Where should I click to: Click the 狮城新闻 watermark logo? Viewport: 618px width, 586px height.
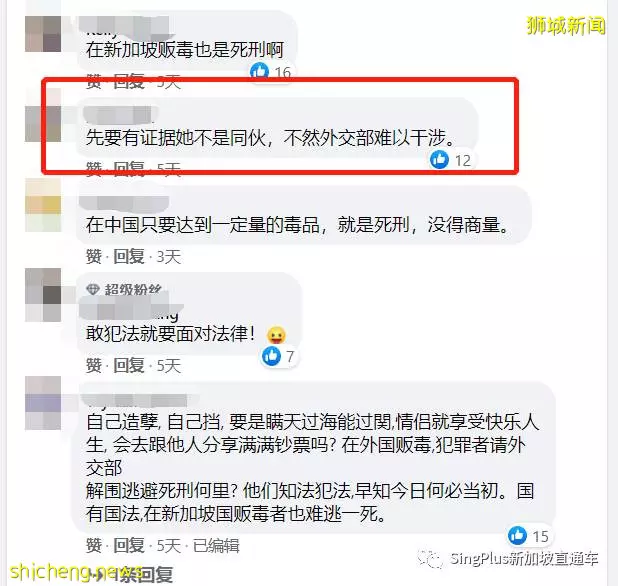pyautogui.click(x=566, y=26)
